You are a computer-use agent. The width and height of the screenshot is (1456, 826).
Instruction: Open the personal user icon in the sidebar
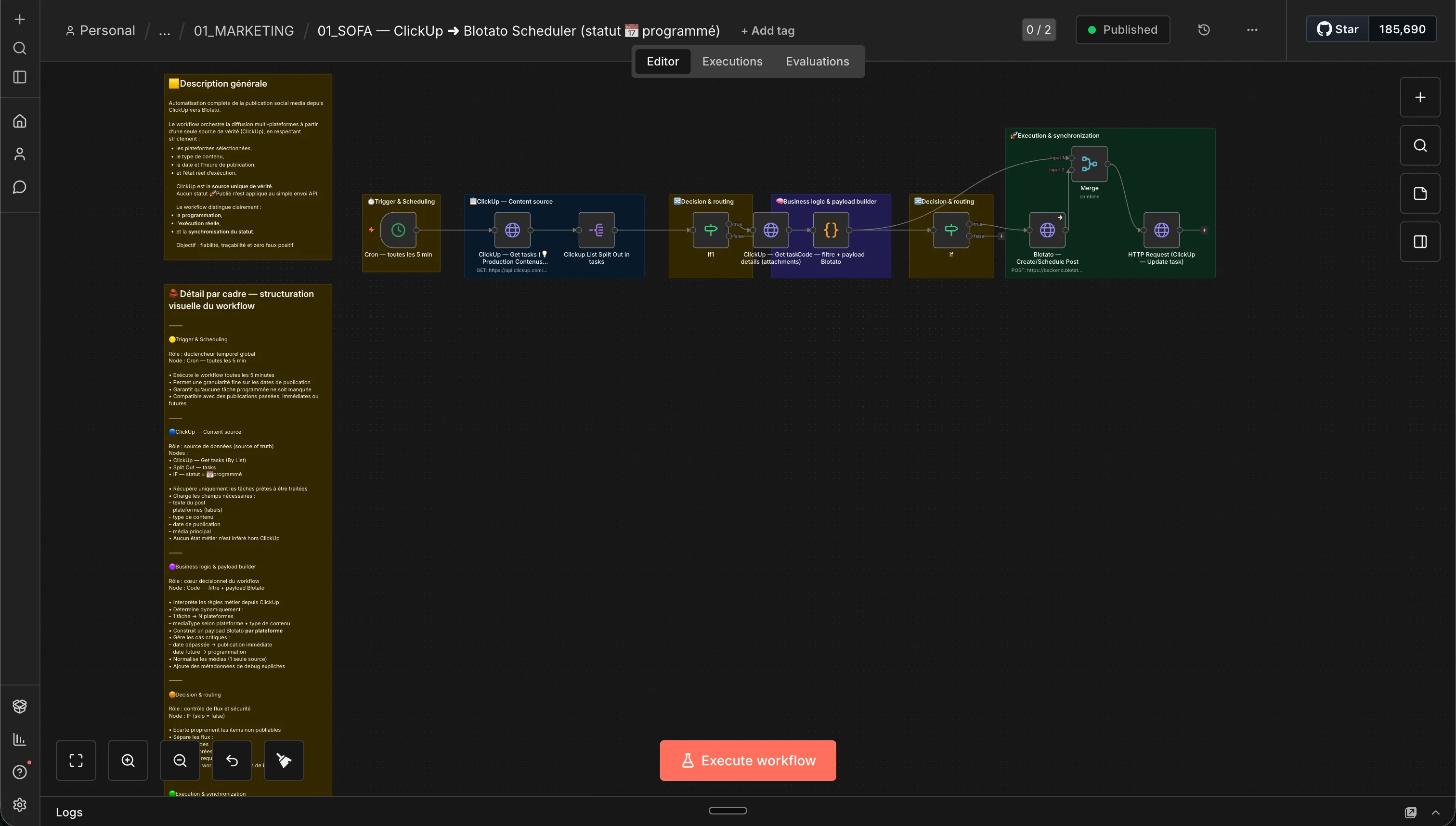pos(20,154)
